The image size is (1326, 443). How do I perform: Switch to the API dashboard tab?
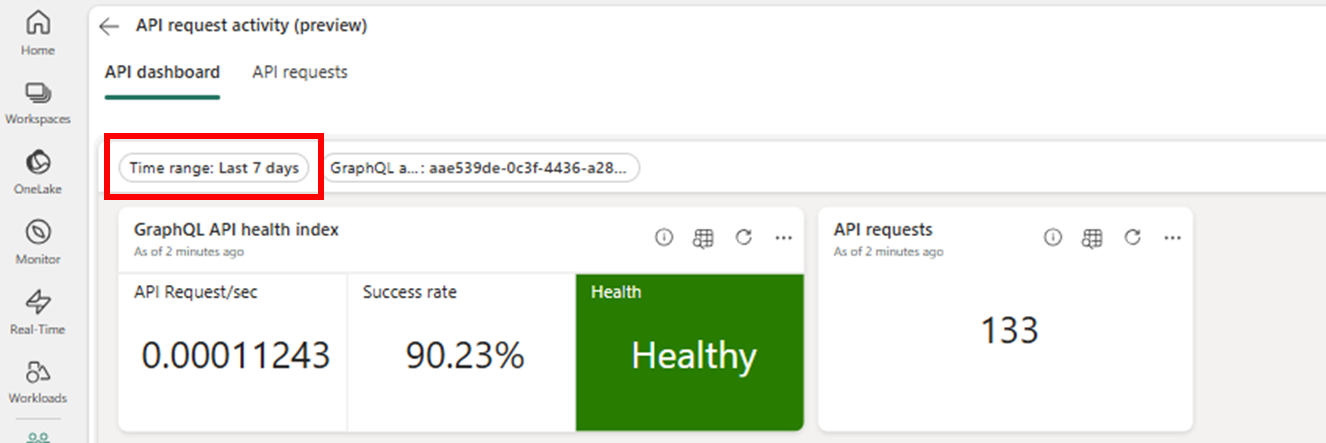[162, 72]
